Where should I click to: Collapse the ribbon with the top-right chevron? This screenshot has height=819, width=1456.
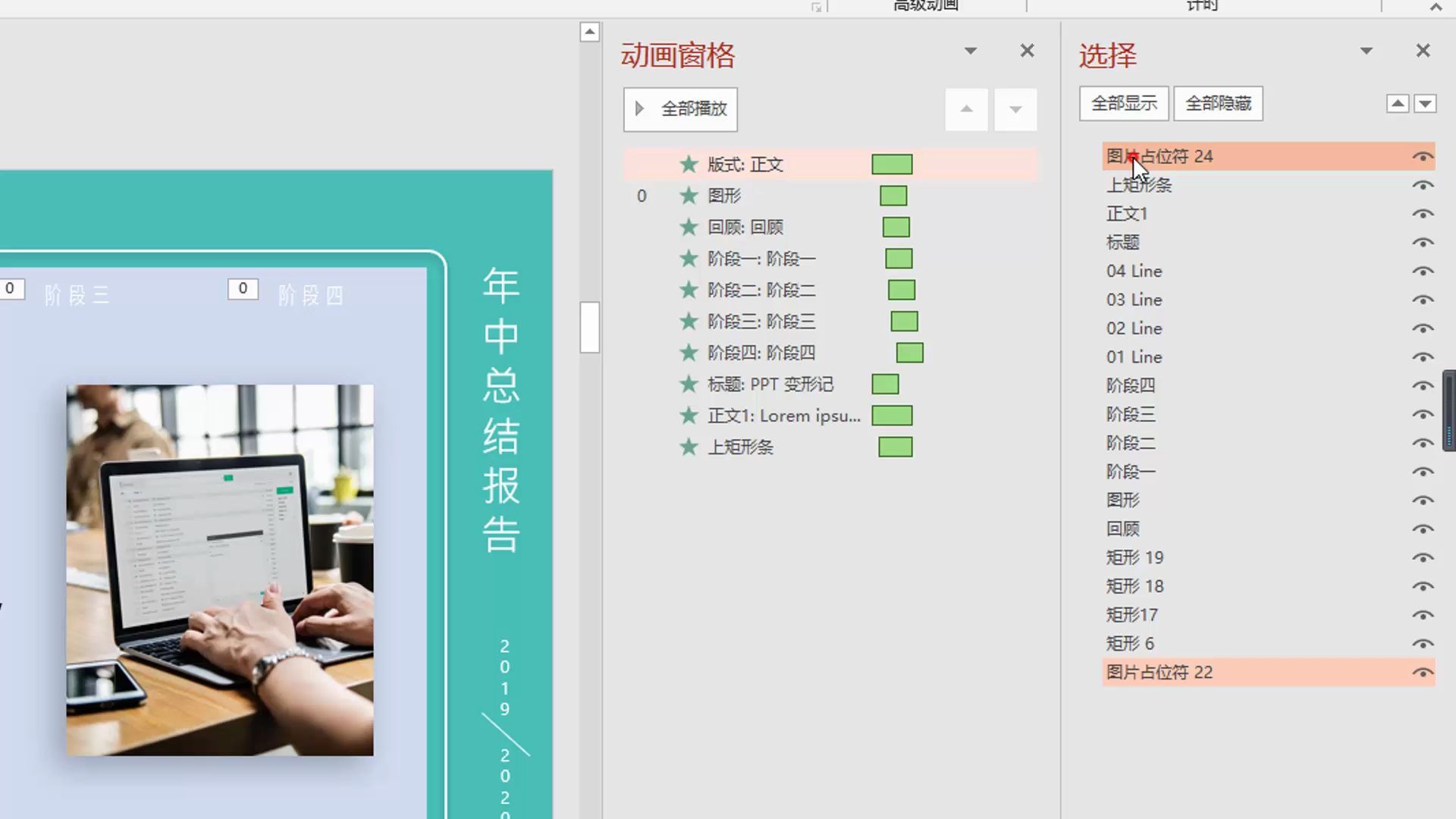1436,7
